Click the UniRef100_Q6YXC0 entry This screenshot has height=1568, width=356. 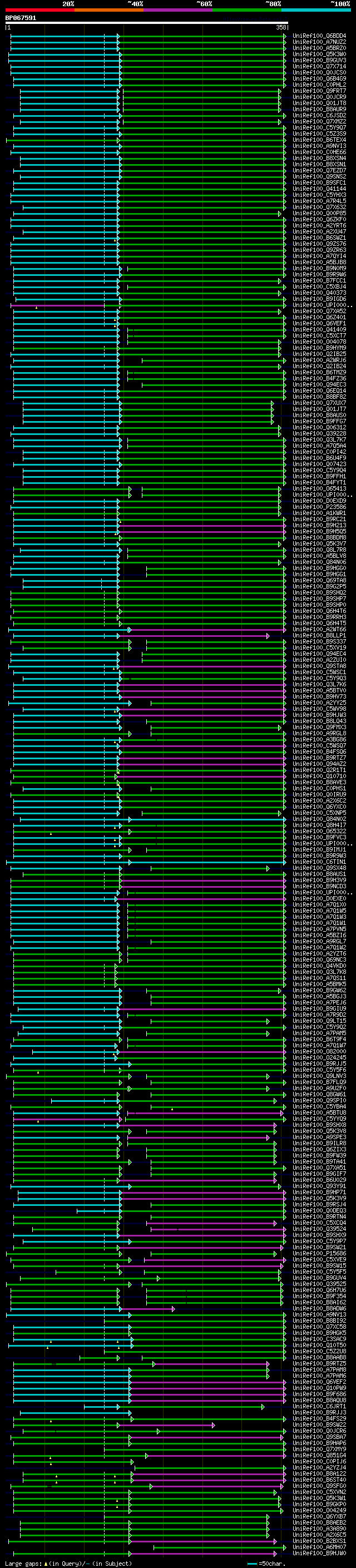[319, 807]
